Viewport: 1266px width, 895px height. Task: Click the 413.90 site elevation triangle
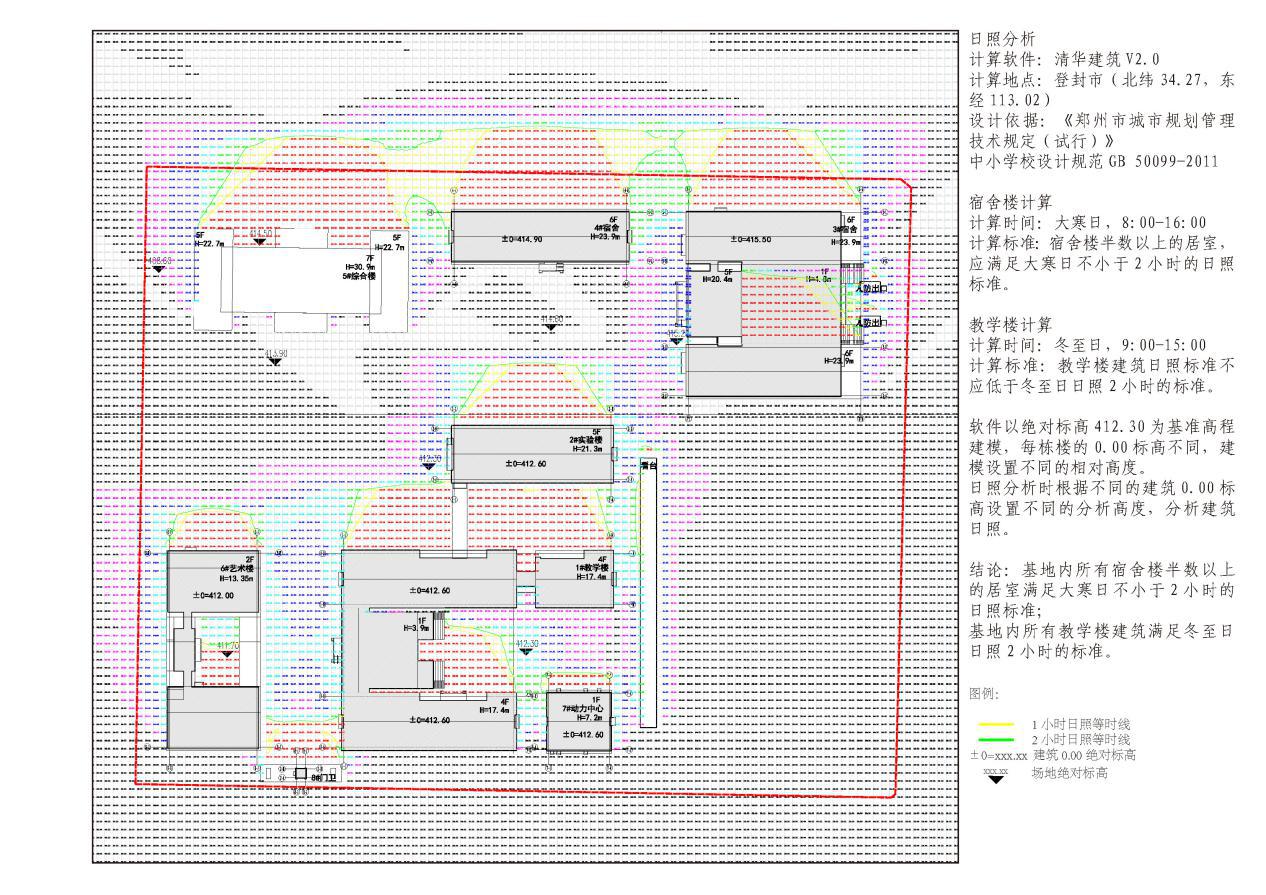(x=275, y=361)
